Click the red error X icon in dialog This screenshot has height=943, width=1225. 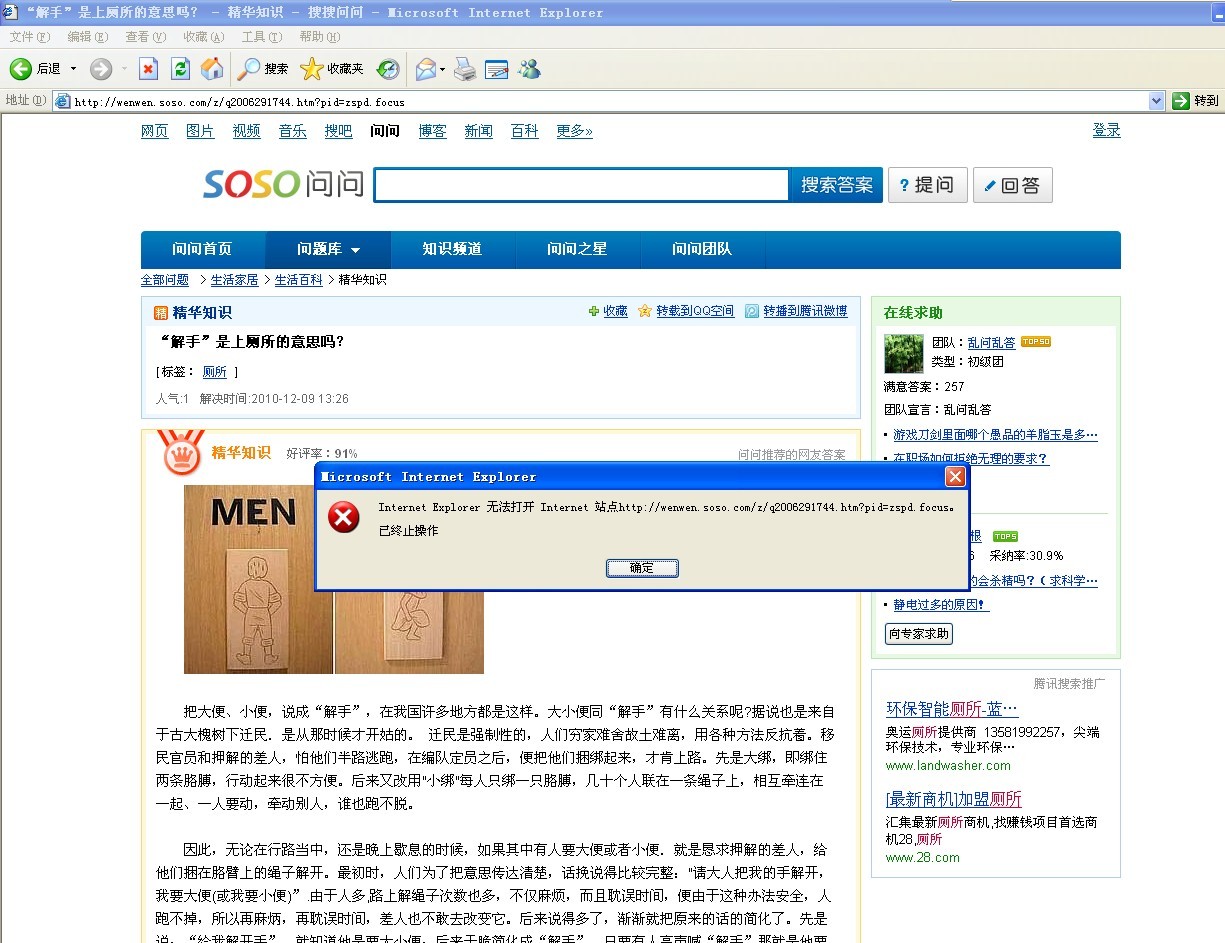pyautogui.click(x=344, y=517)
